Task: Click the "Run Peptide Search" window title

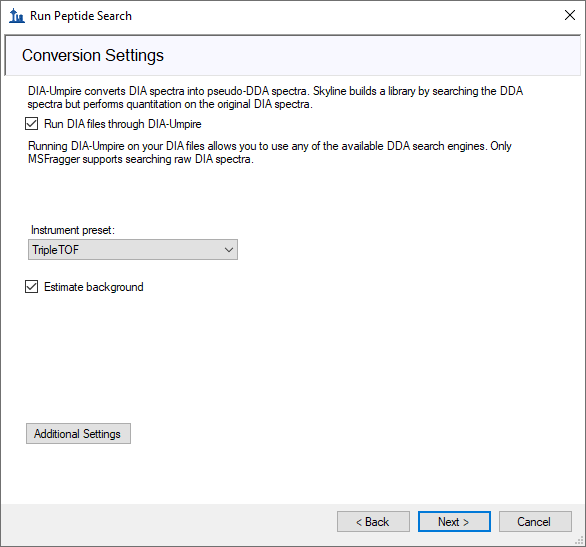Action: (81, 16)
